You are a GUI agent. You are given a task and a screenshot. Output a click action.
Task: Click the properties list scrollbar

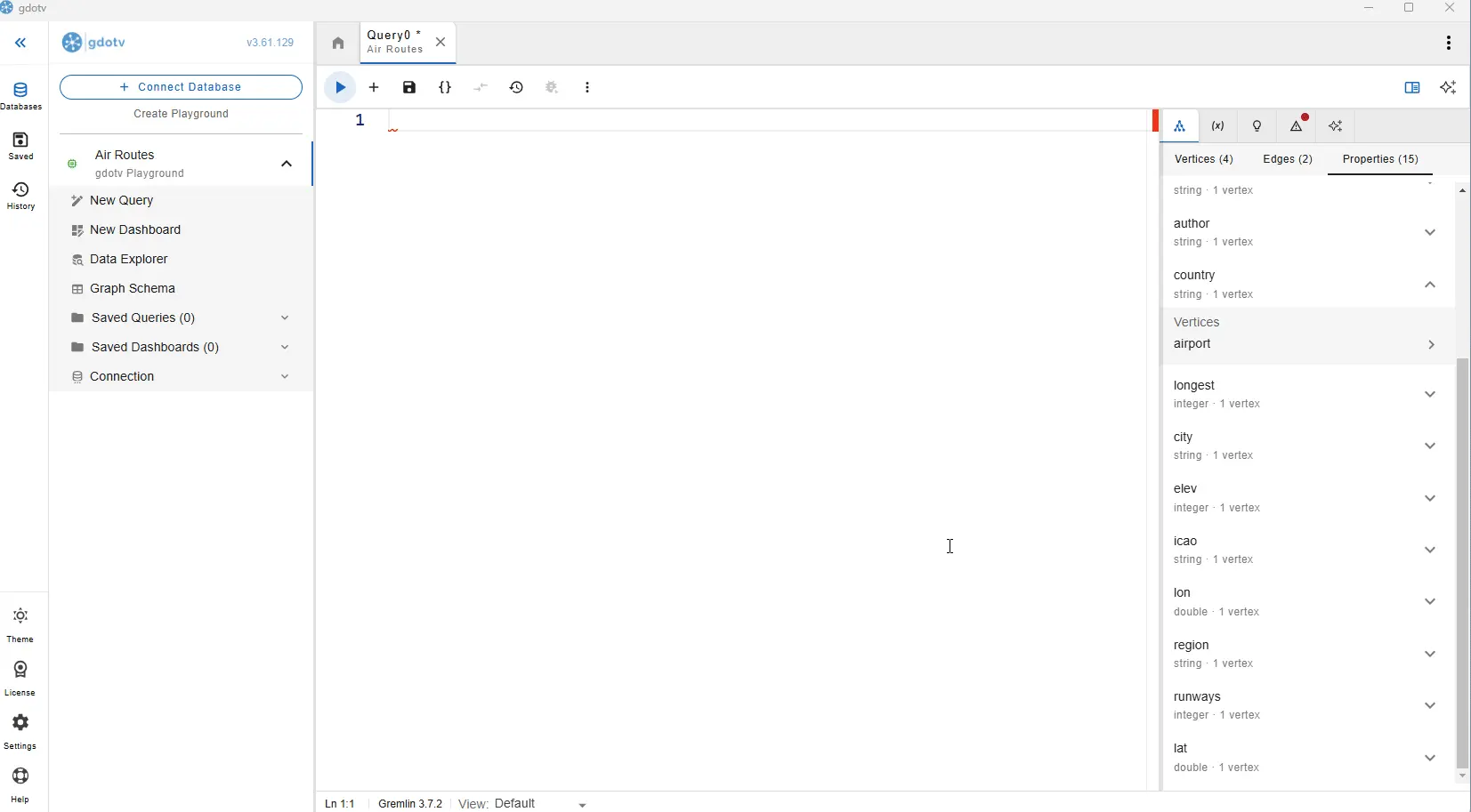(1462, 563)
